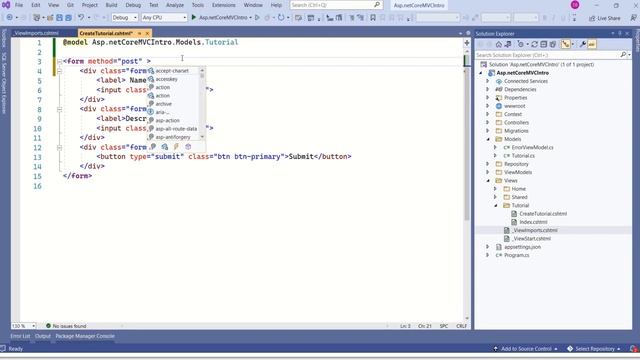
Task: Toggle the cube filter in IntelliSense popup
Action: (x=188, y=147)
